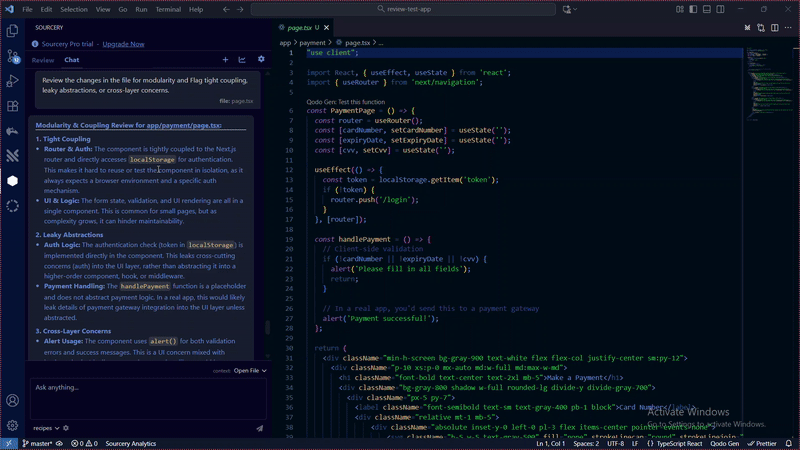Start a new chat with plus icon
Image resolution: width=800 pixels, height=450 pixels.
226,60
